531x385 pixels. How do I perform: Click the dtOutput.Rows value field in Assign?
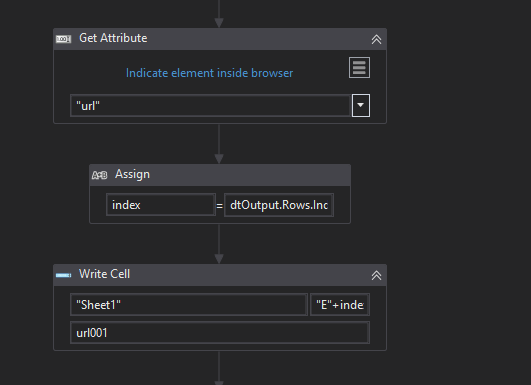[x=279, y=205]
